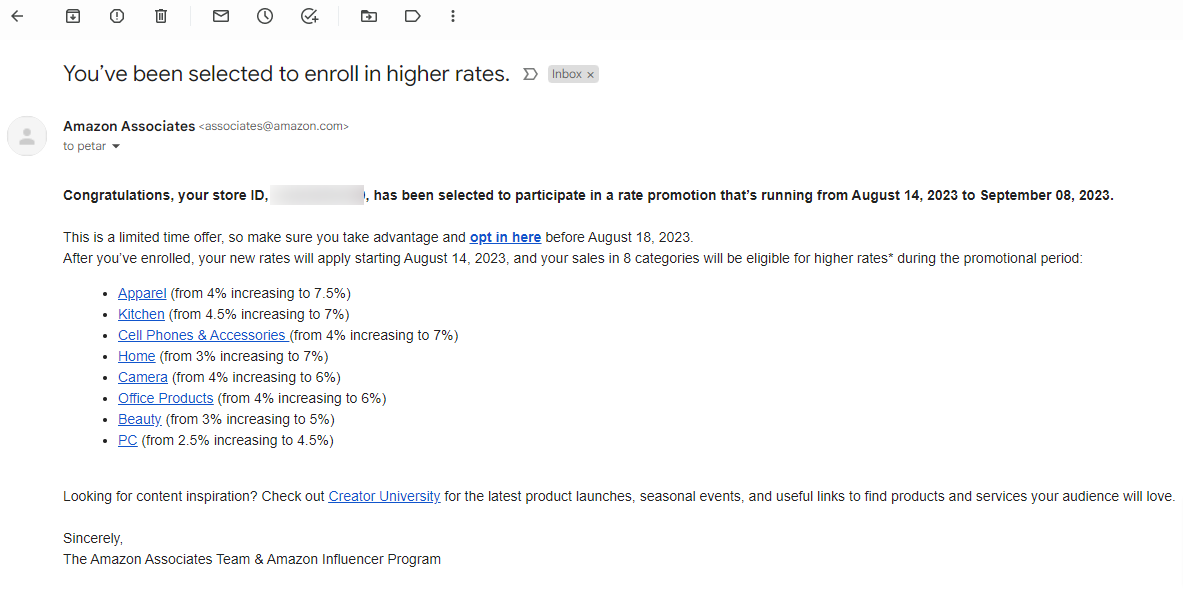Expand recipient details next to 'to petar'
Viewport: 1183px width, 605px height.
click(x=115, y=146)
